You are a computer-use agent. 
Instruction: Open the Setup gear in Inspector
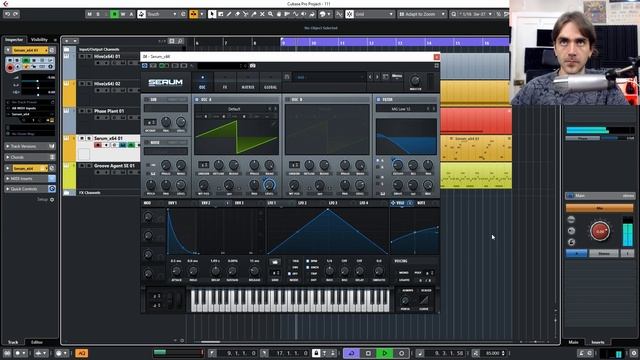click(52, 200)
